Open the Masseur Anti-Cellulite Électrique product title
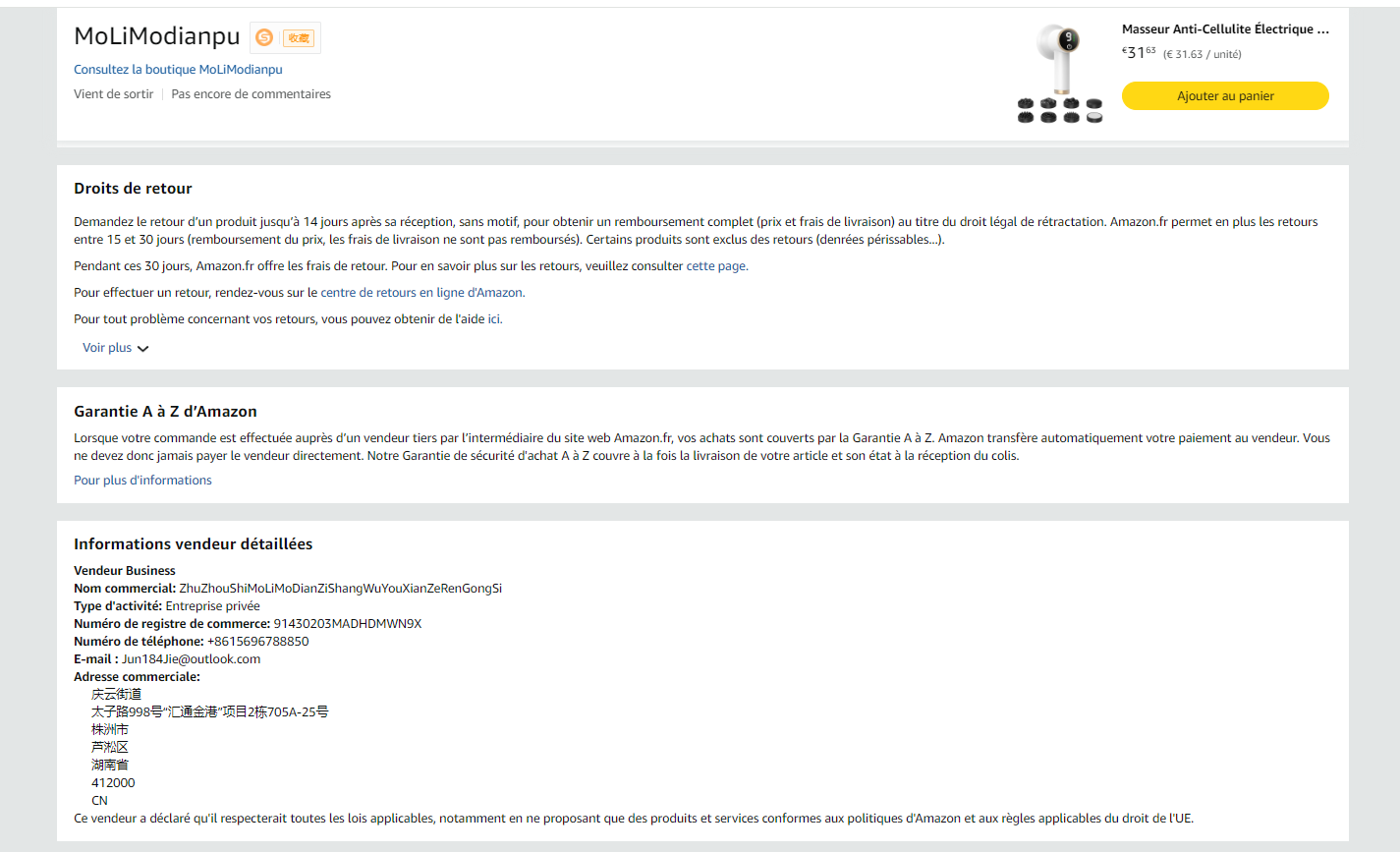 point(1225,29)
